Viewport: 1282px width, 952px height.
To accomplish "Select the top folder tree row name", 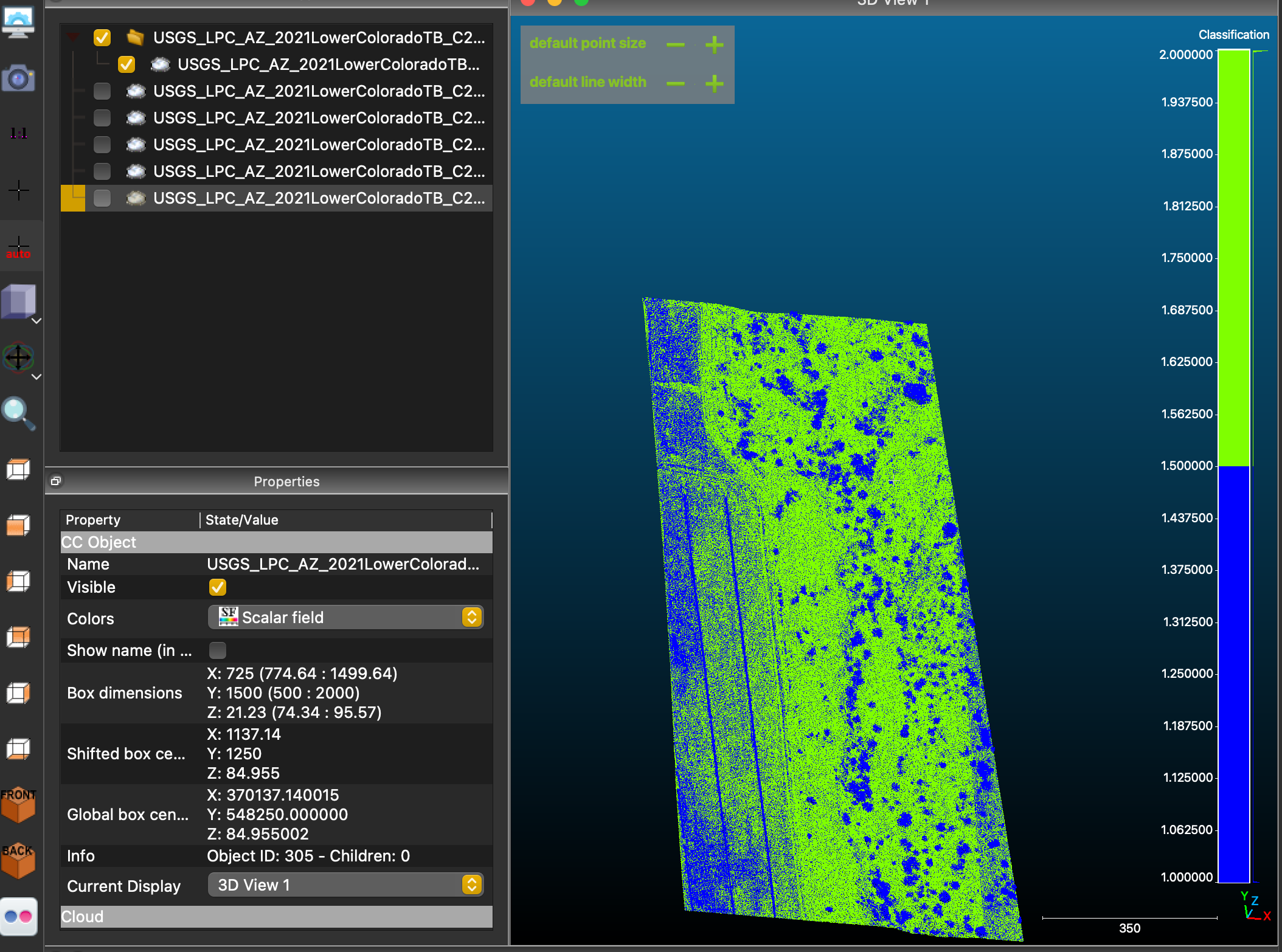I will [x=319, y=38].
